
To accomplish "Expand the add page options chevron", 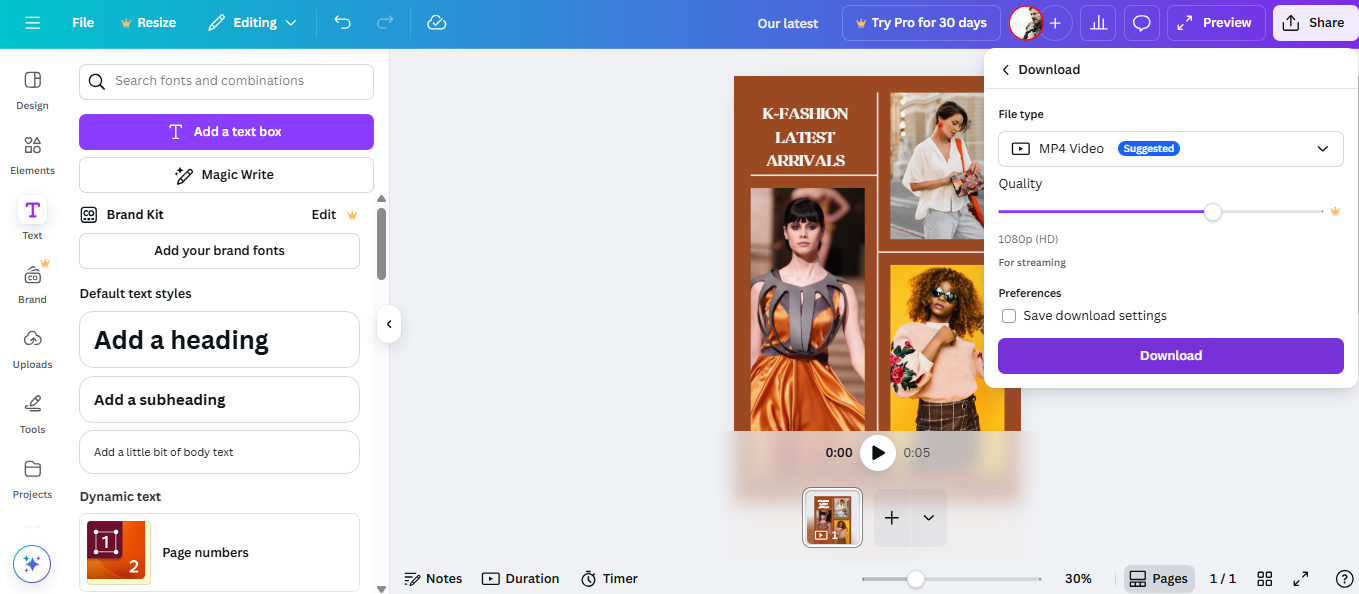I will 928,518.
